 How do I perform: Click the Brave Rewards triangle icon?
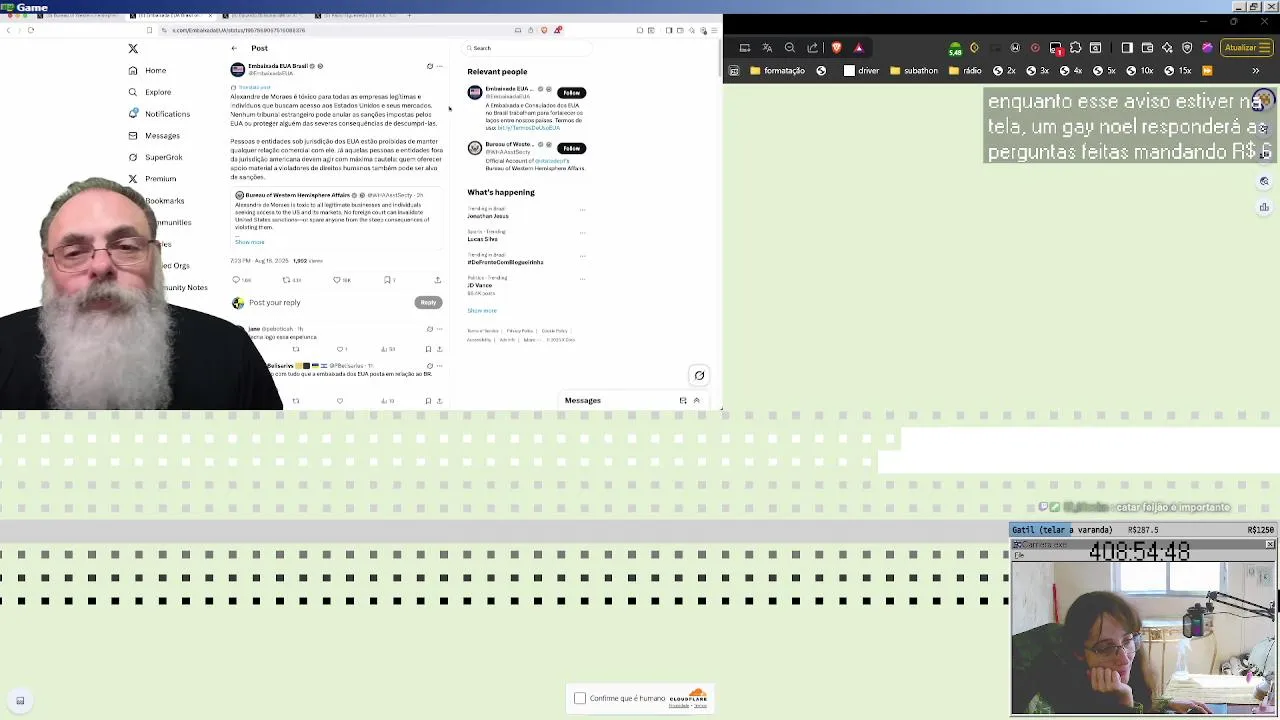click(858, 48)
